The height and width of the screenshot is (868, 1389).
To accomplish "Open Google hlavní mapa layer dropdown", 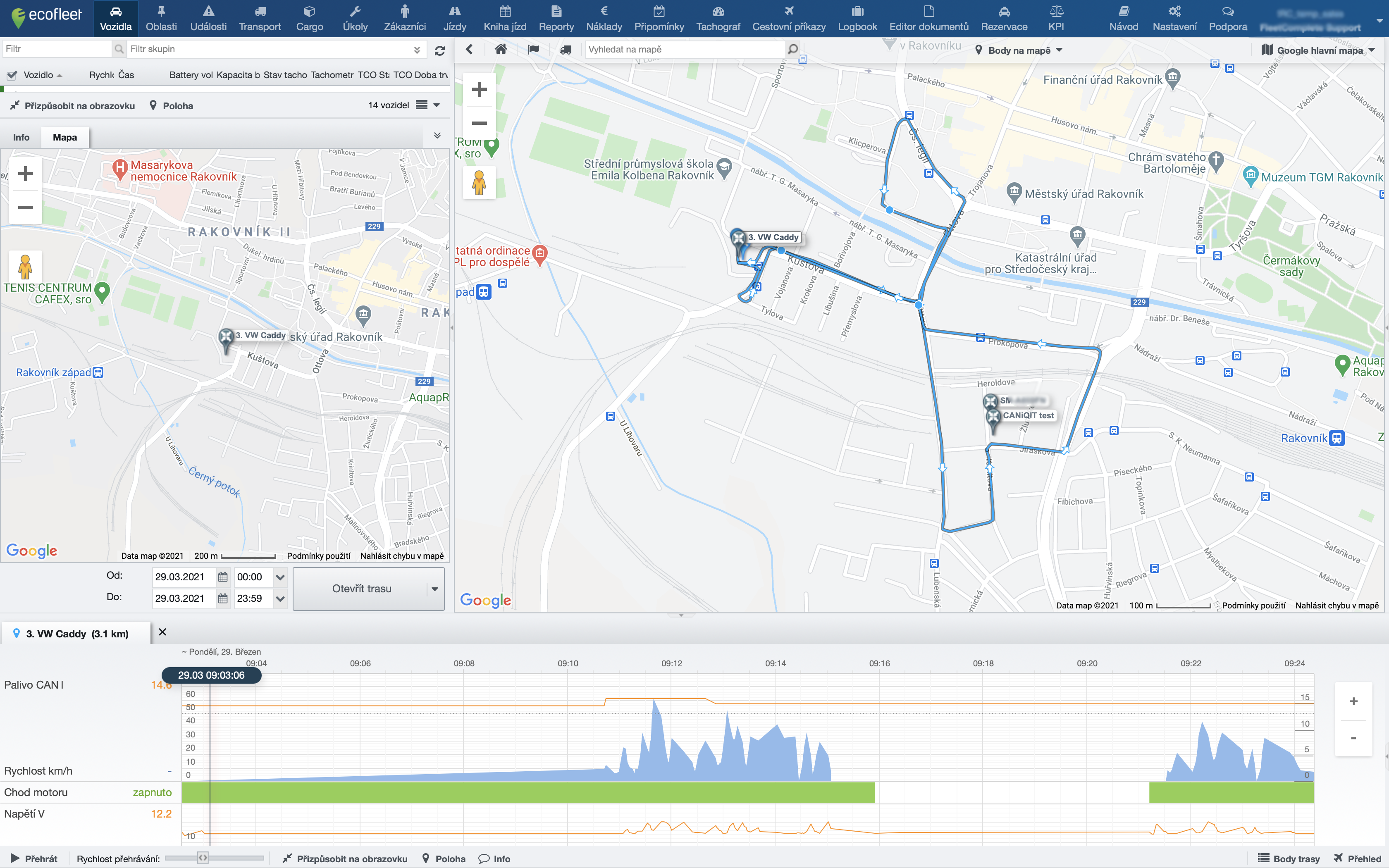I will point(1318,50).
